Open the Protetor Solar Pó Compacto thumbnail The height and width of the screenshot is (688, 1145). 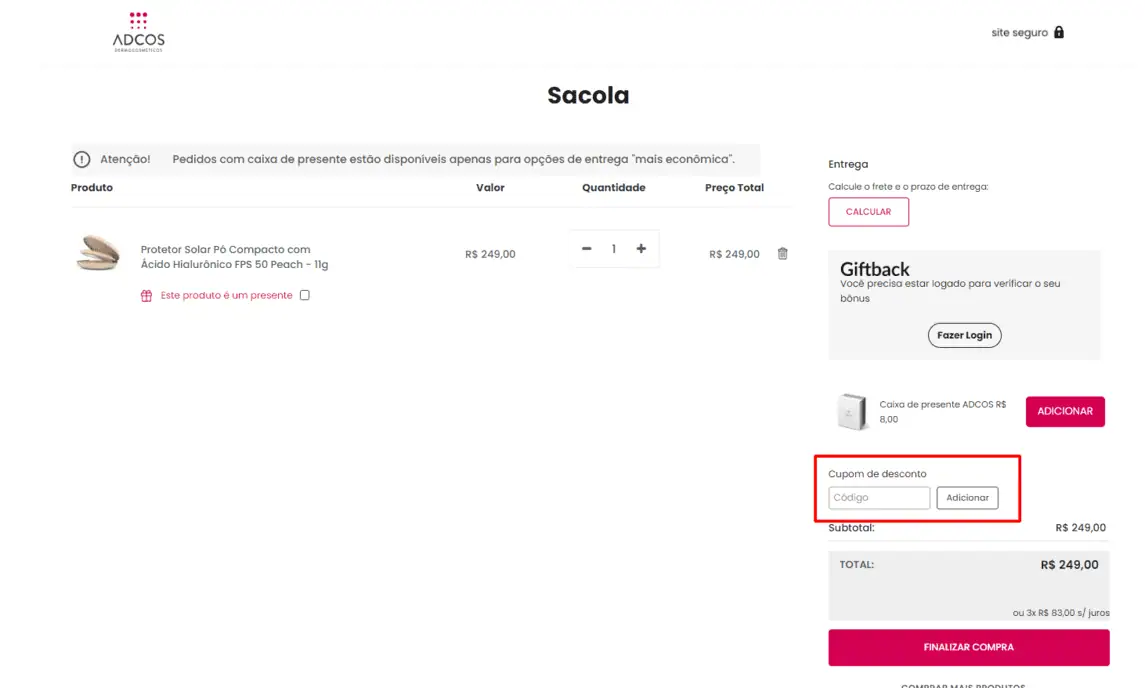point(99,253)
